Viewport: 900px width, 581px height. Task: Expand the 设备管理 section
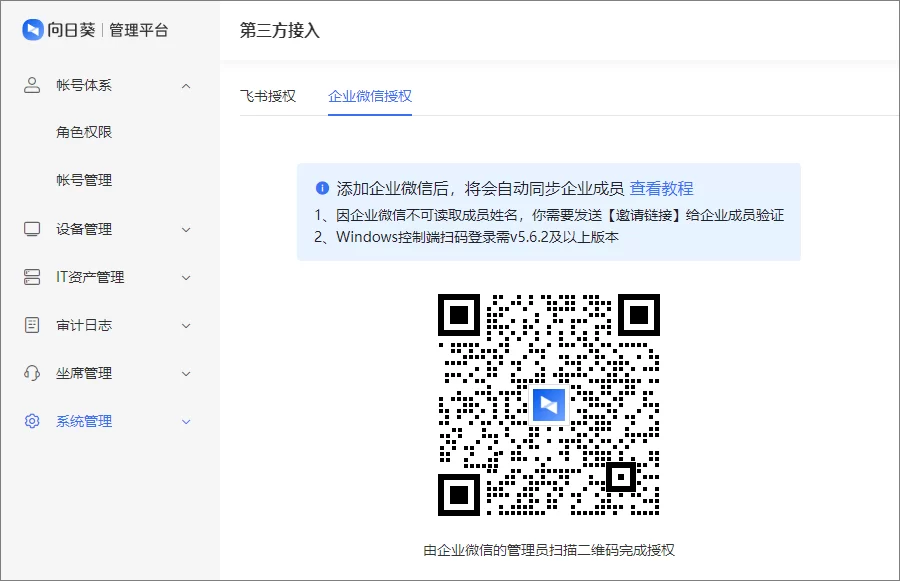[185, 229]
